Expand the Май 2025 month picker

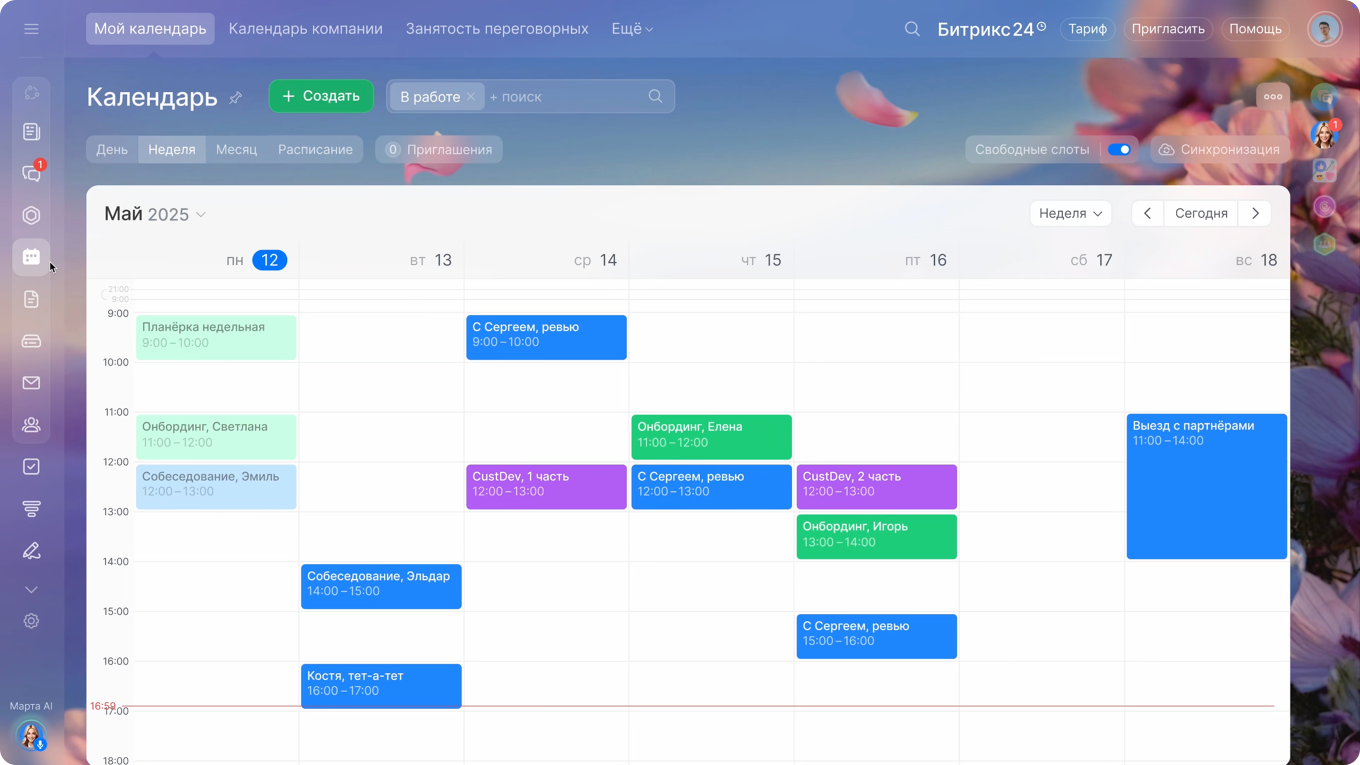click(201, 215)
